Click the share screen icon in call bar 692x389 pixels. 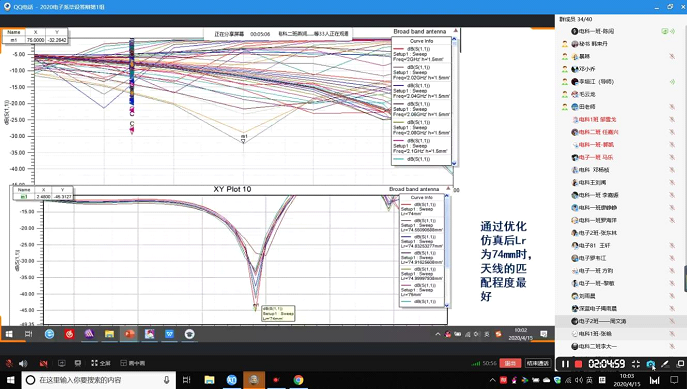pos(61,363)
